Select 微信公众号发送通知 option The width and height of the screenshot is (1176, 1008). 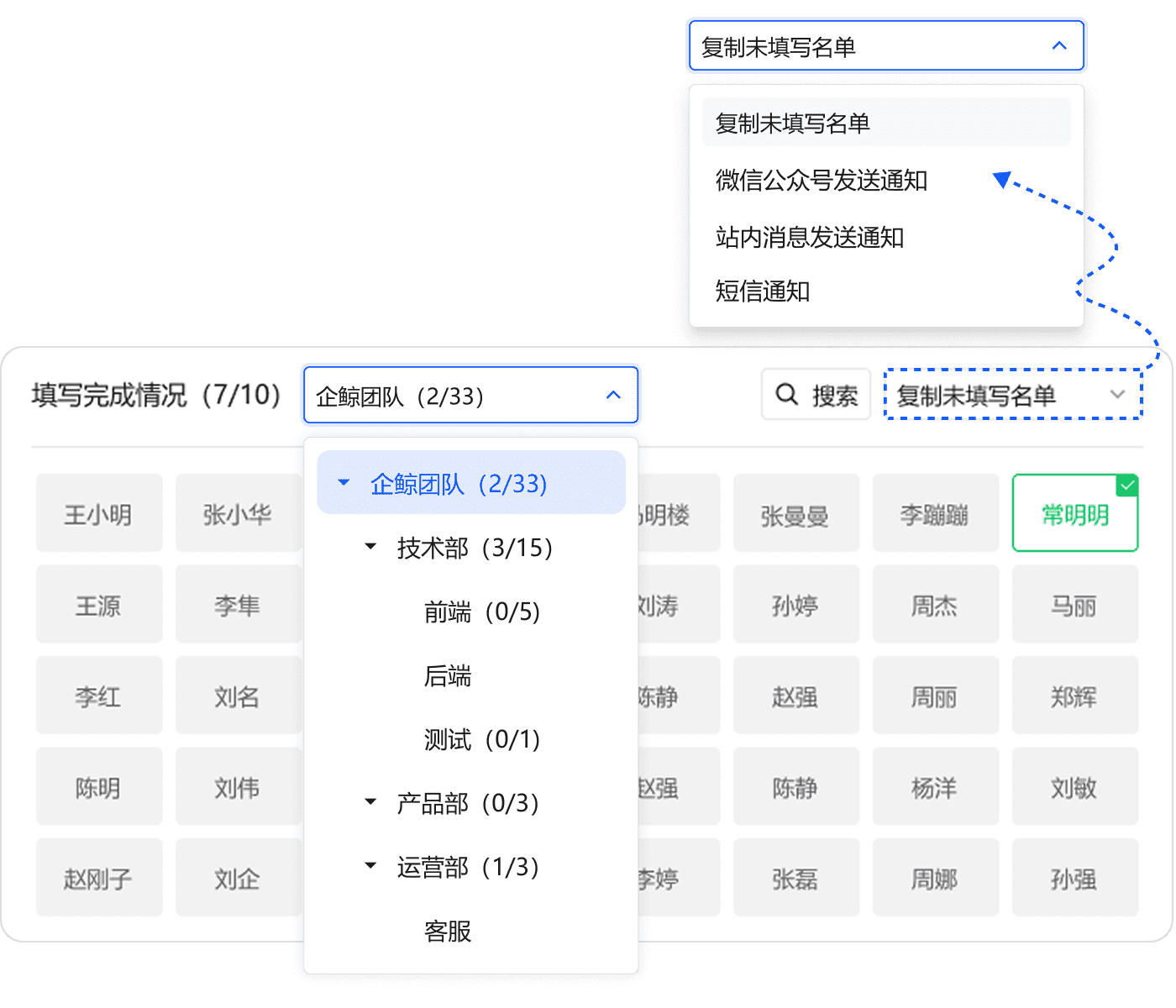click(821, 181)
